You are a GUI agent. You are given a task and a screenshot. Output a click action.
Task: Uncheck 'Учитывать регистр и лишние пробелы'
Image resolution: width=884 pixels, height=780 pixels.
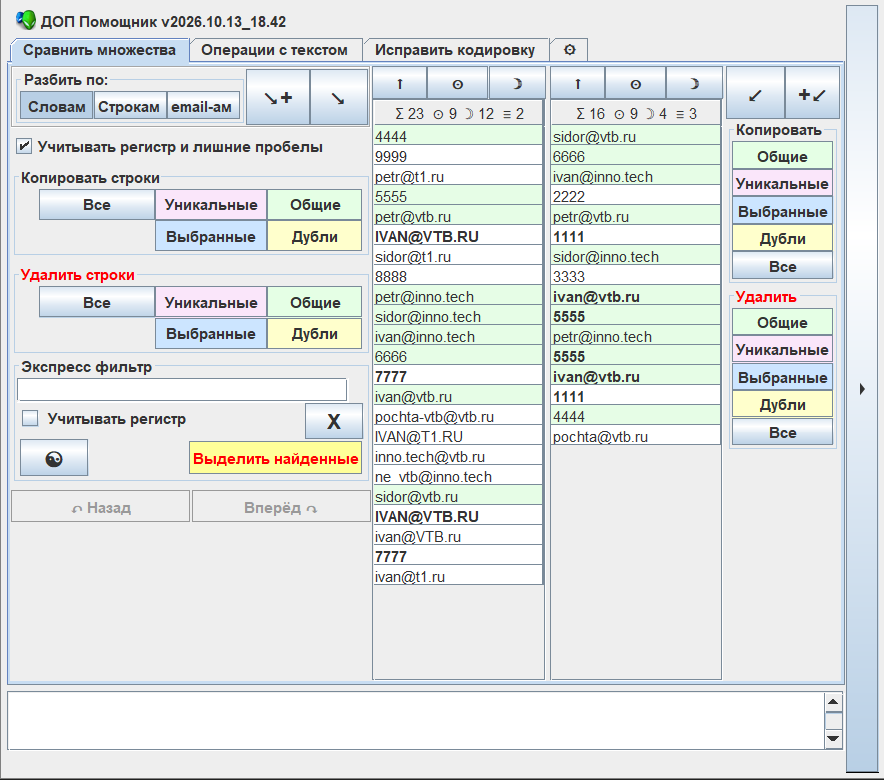pyautogui.click(x=24, y=147)
